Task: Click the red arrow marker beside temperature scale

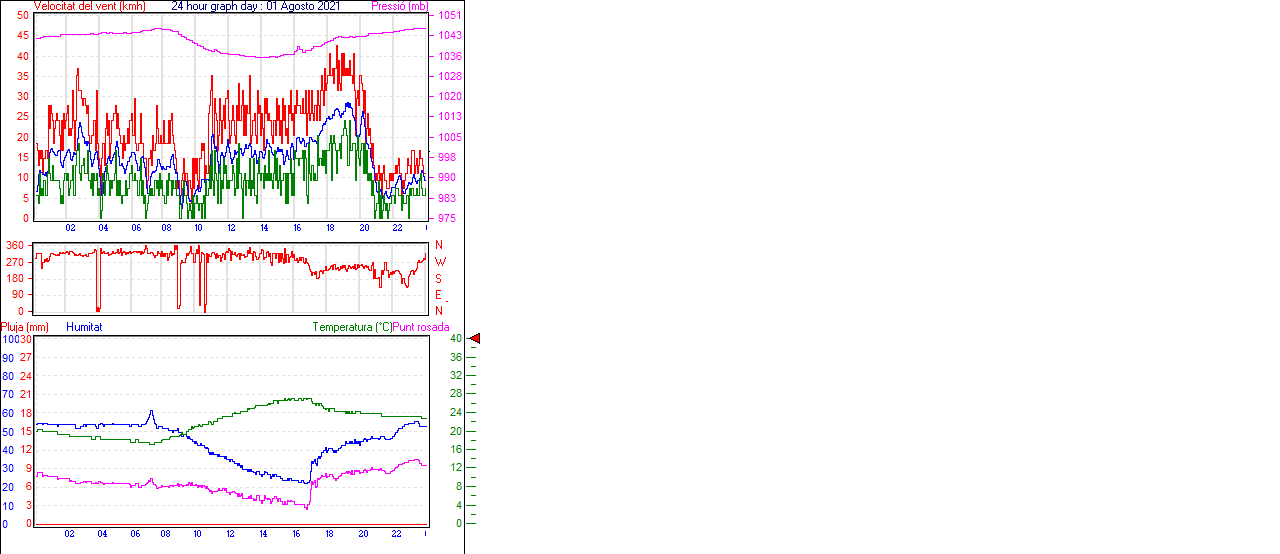Action: tap(475, 339)
